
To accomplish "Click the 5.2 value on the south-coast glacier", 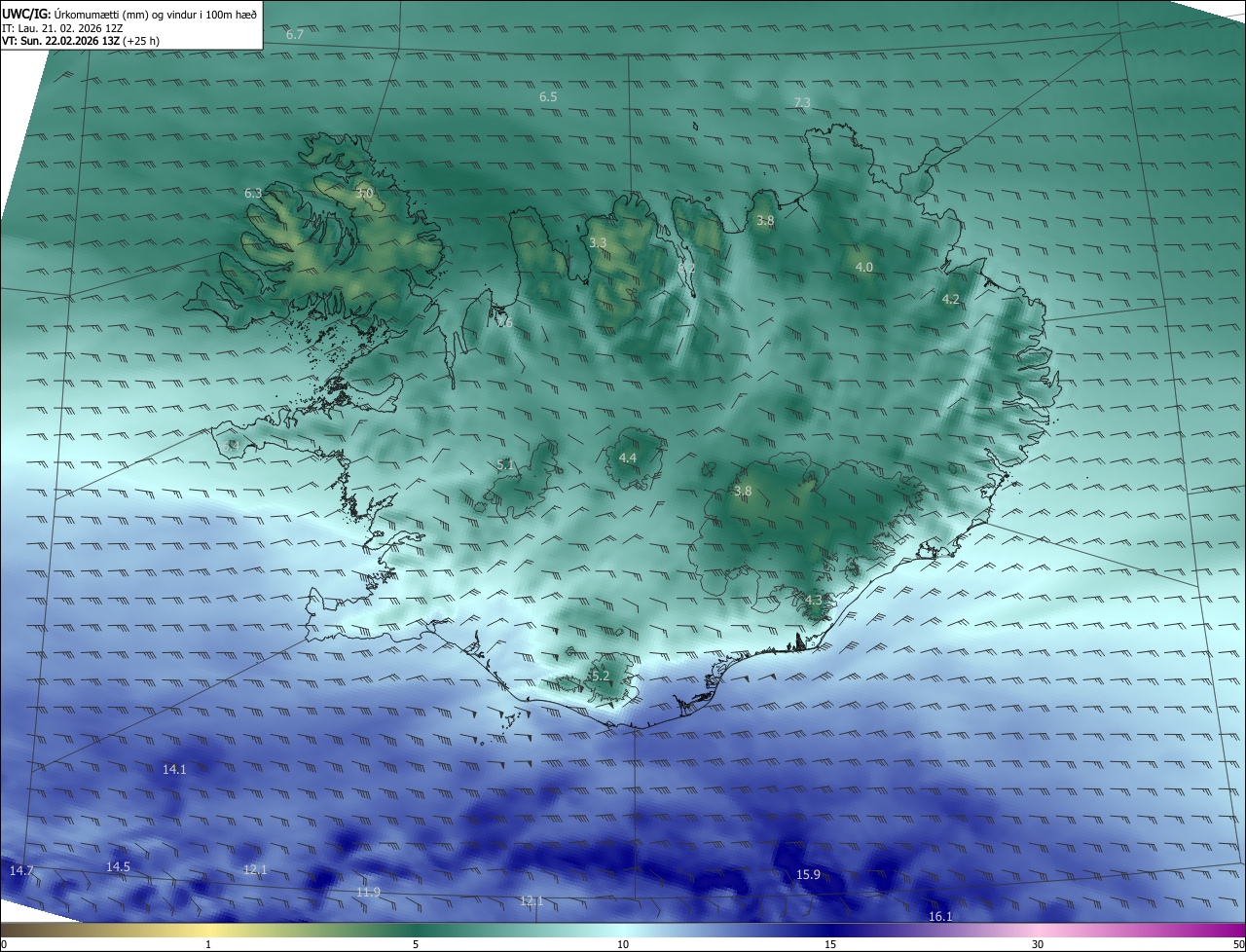I will [x=600, y=676].
